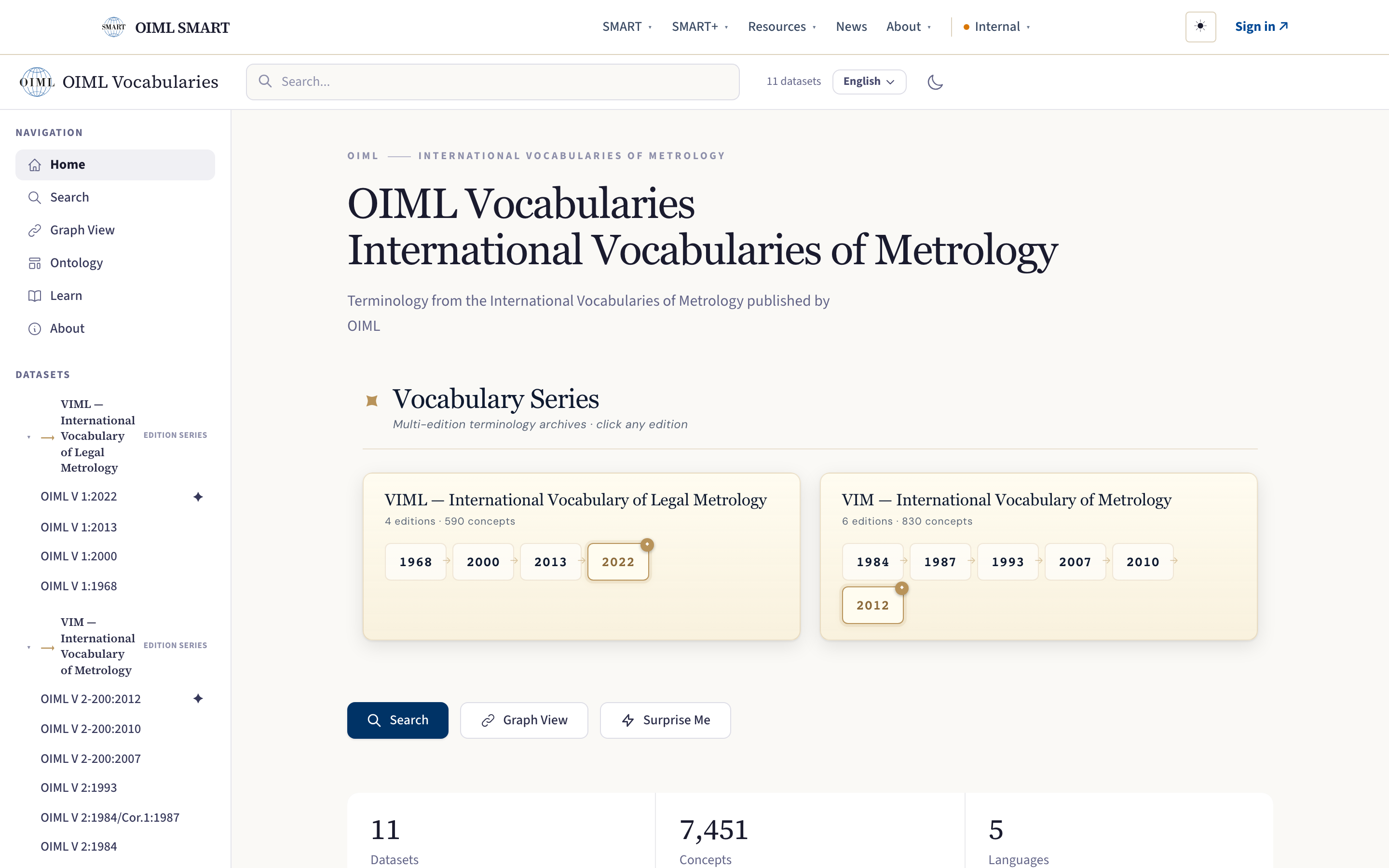The height and width of the screenshot is (868, 1389).
Task: Open the Internal dropdown menu
Action: click(996, 27)
